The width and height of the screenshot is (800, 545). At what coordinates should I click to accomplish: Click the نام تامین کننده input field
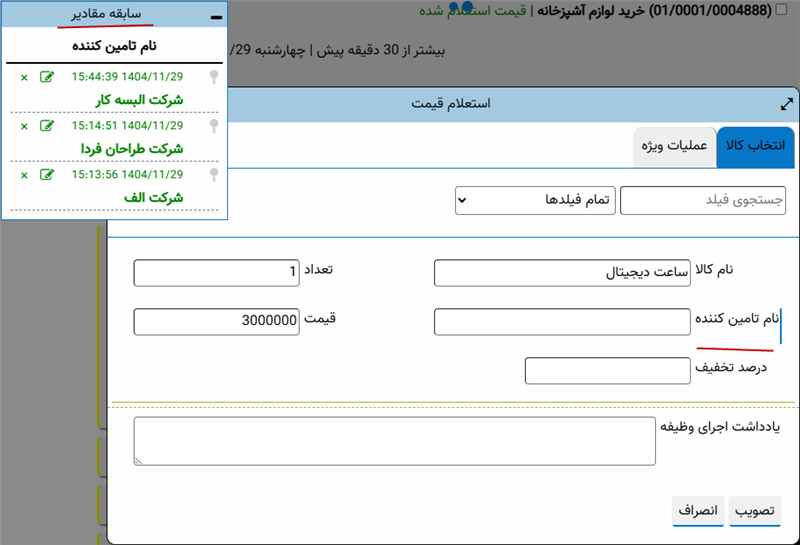pos(555,321)
